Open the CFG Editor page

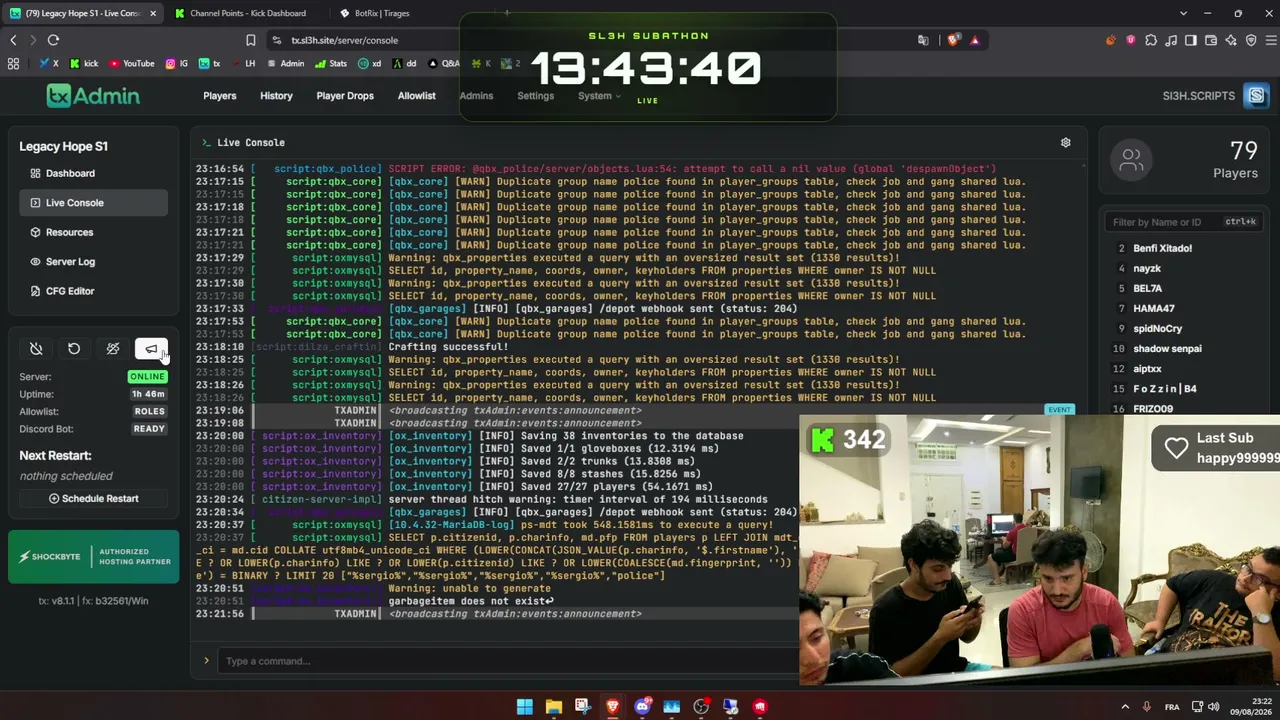tap(93, 291)
